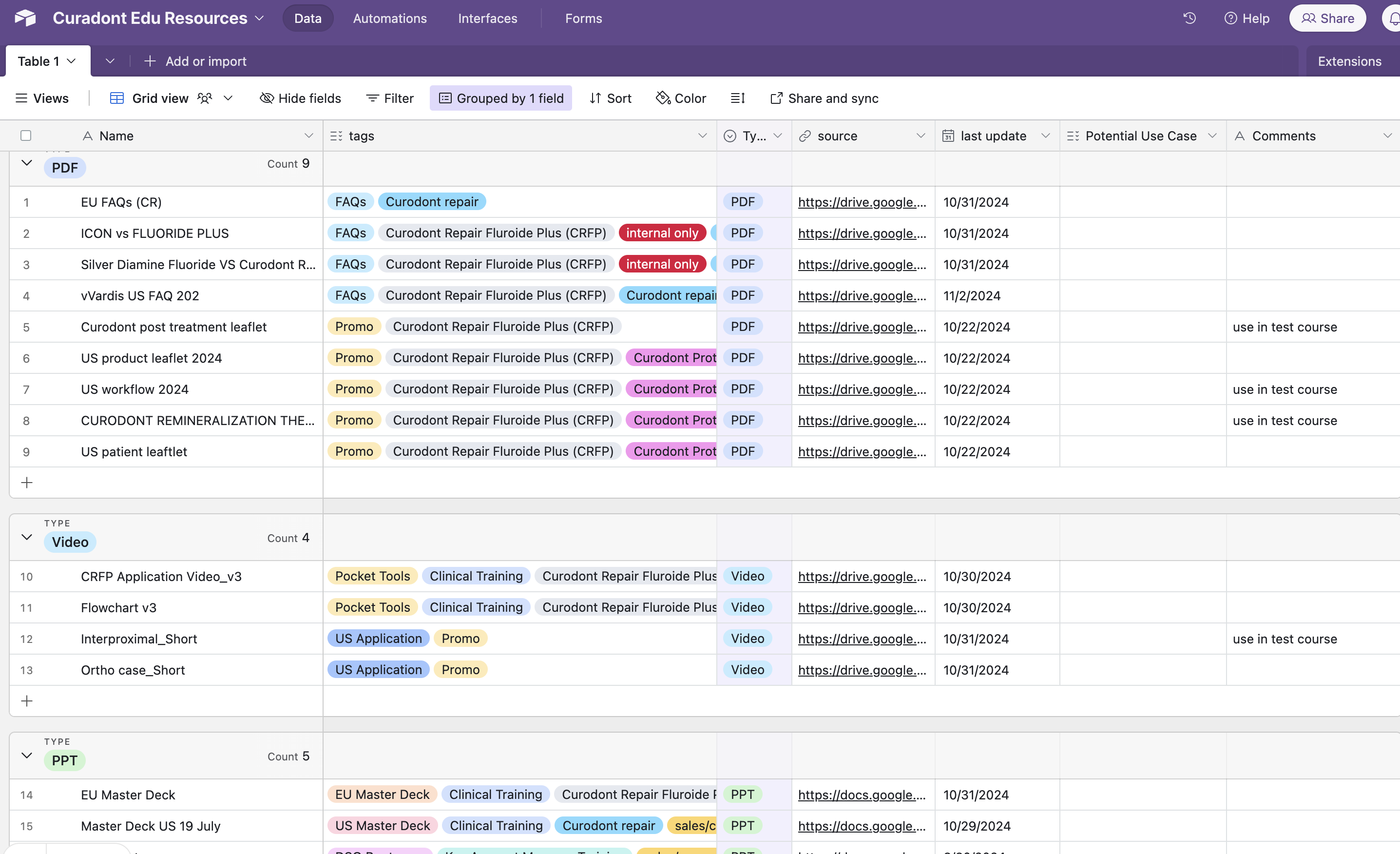Viewport: 1400px width, 854px height.
Task: Collapse the PPT group
Action: (x=26, y=755)
